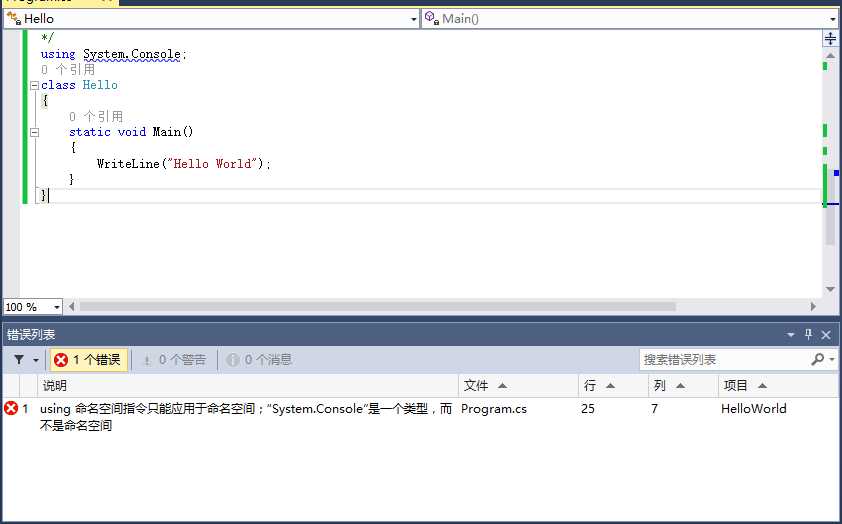Click the magnifier search icon in error list

(817, 359)
